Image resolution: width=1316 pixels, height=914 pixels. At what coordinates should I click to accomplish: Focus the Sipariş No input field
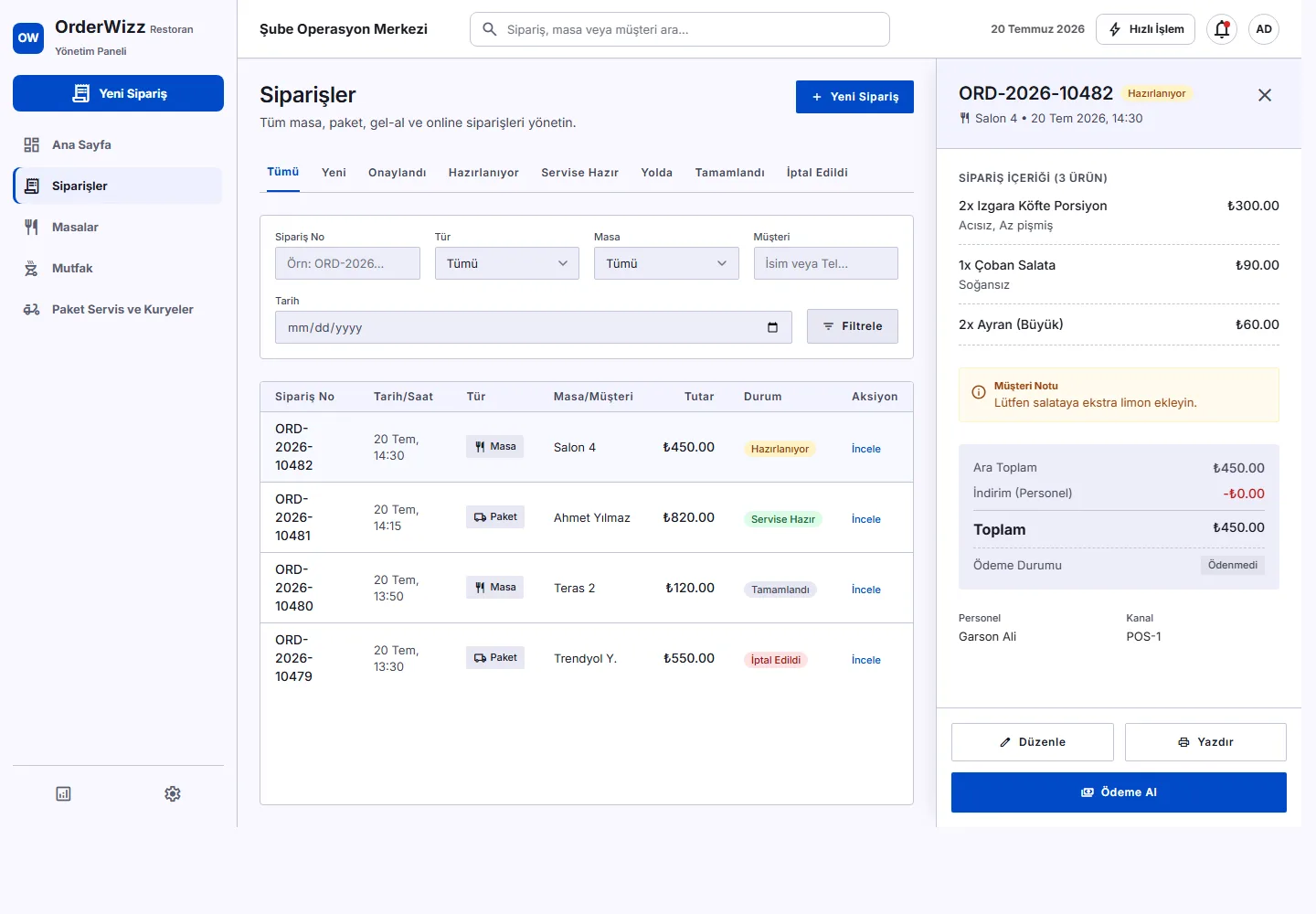click(x=347, y=263)
